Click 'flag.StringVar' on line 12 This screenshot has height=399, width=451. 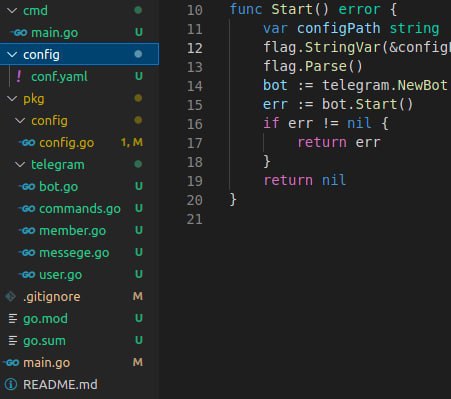[322, 47]
